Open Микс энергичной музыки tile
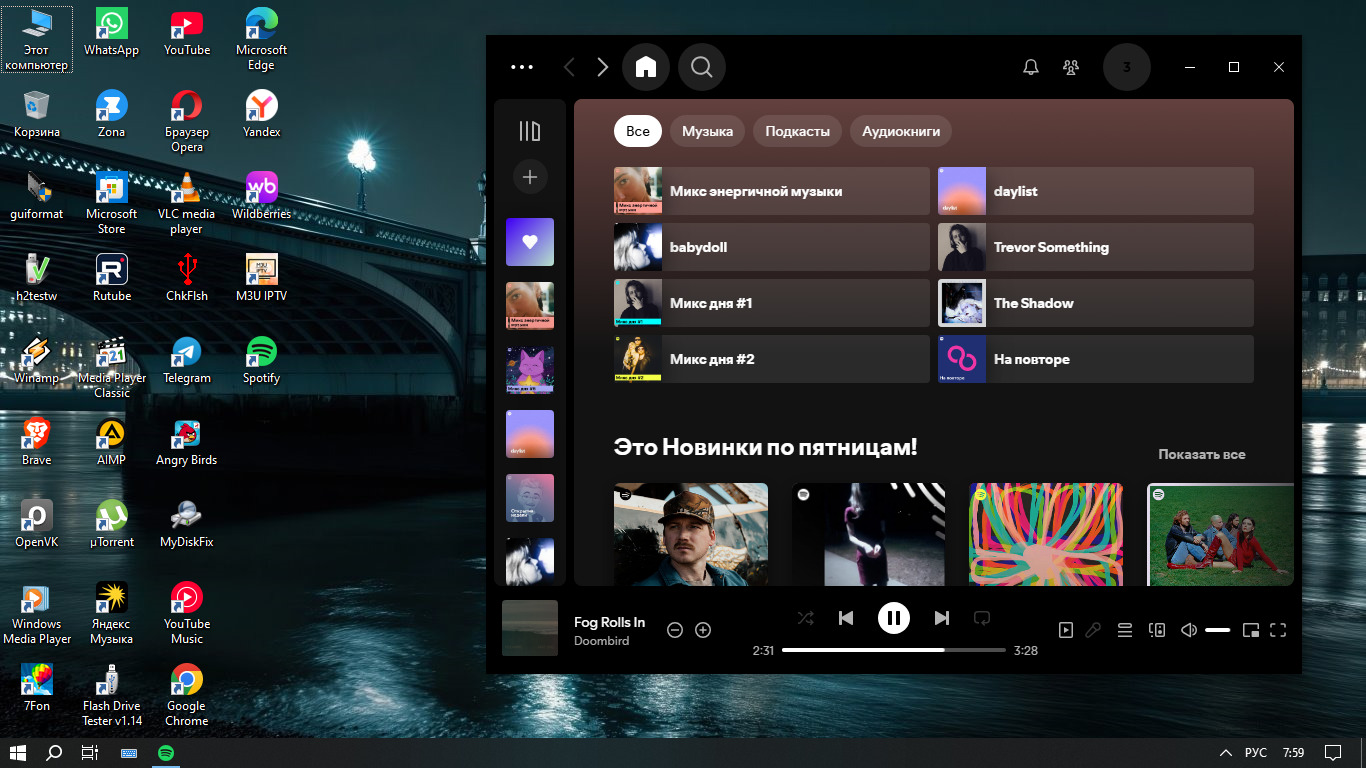Viewport: 1366px width, 768px height. [x=772, y=191]
